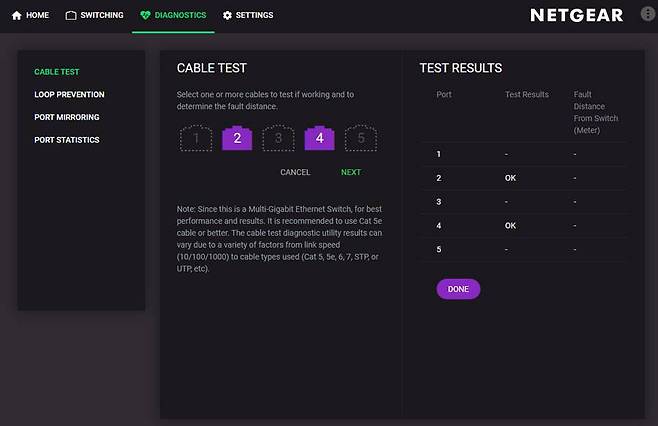The image size is (658, 426).
Task: Go to Loop Prevention in the sidebar
Action: pyautogui.click(x=69, y=95)
